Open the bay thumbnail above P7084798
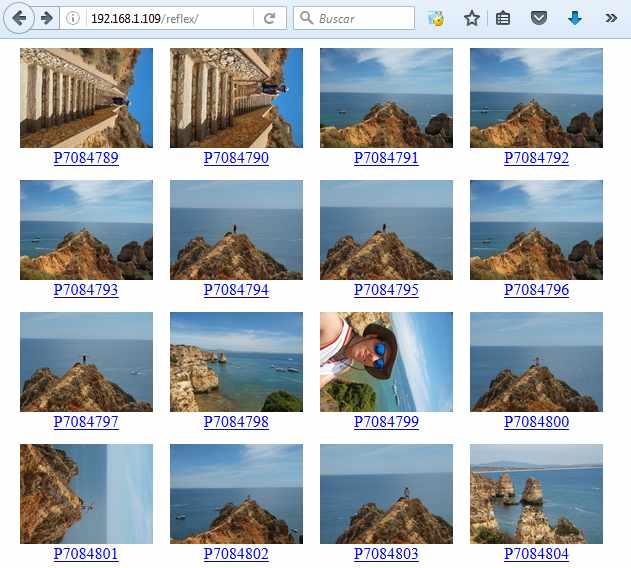Viewport: 631px width, 568px height. [236, 362]
